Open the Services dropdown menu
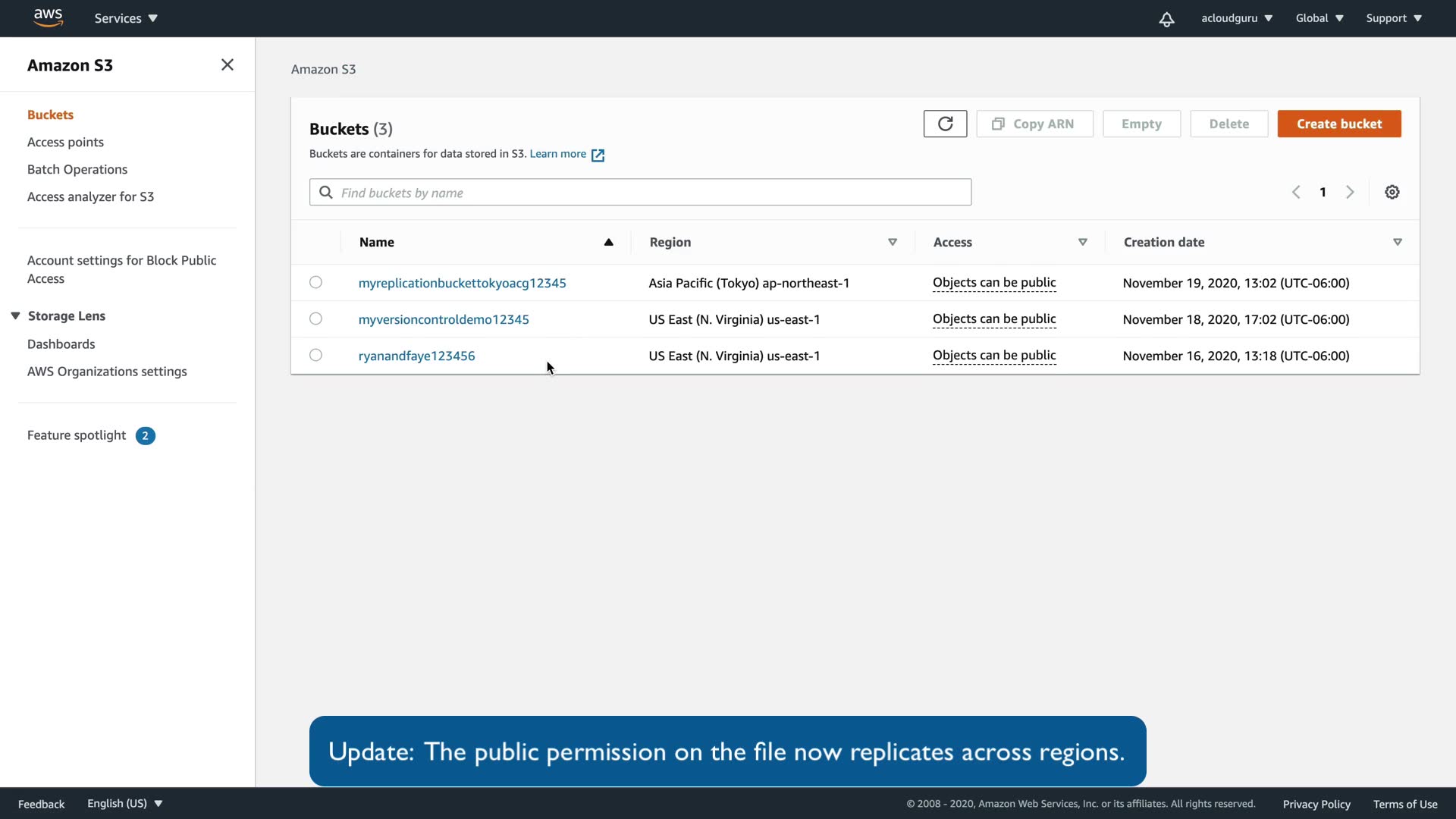 (126, 18)
